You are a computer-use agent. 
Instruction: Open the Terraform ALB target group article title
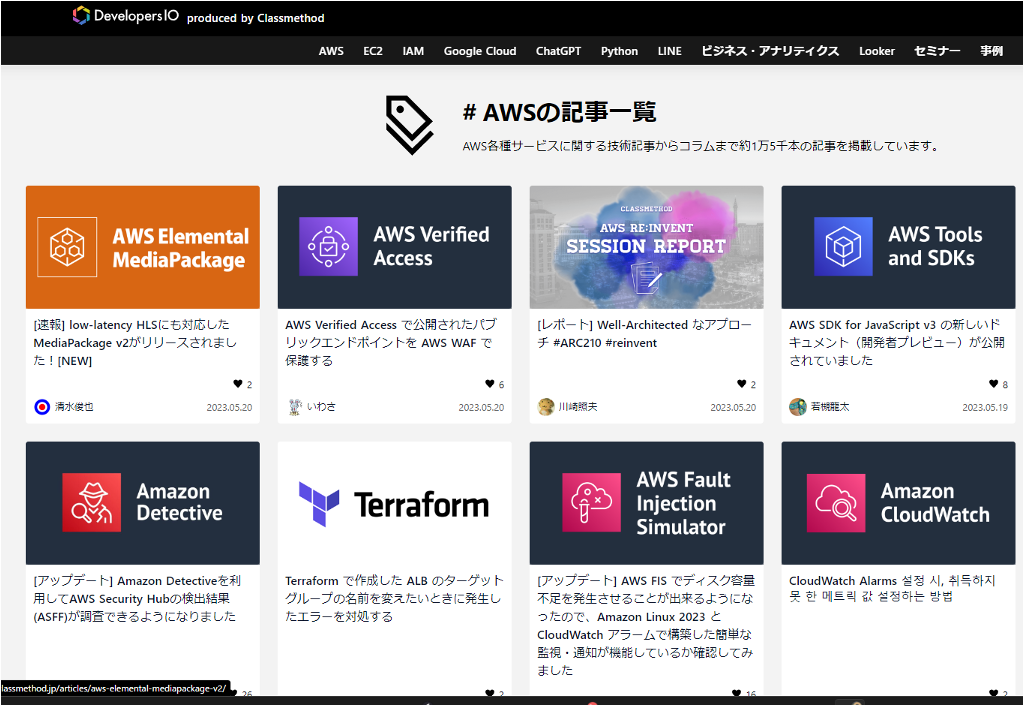(x=394, y=599)
